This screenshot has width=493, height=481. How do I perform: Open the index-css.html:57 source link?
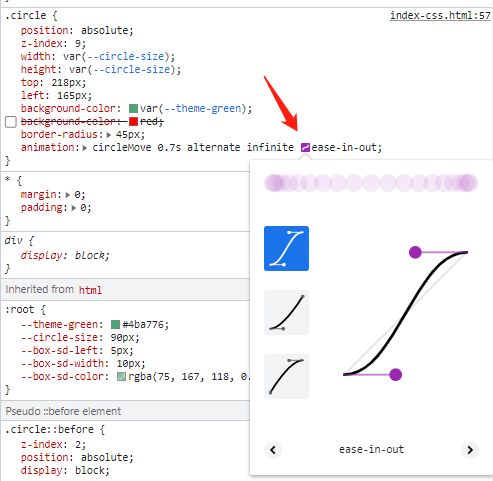[440, 15]
